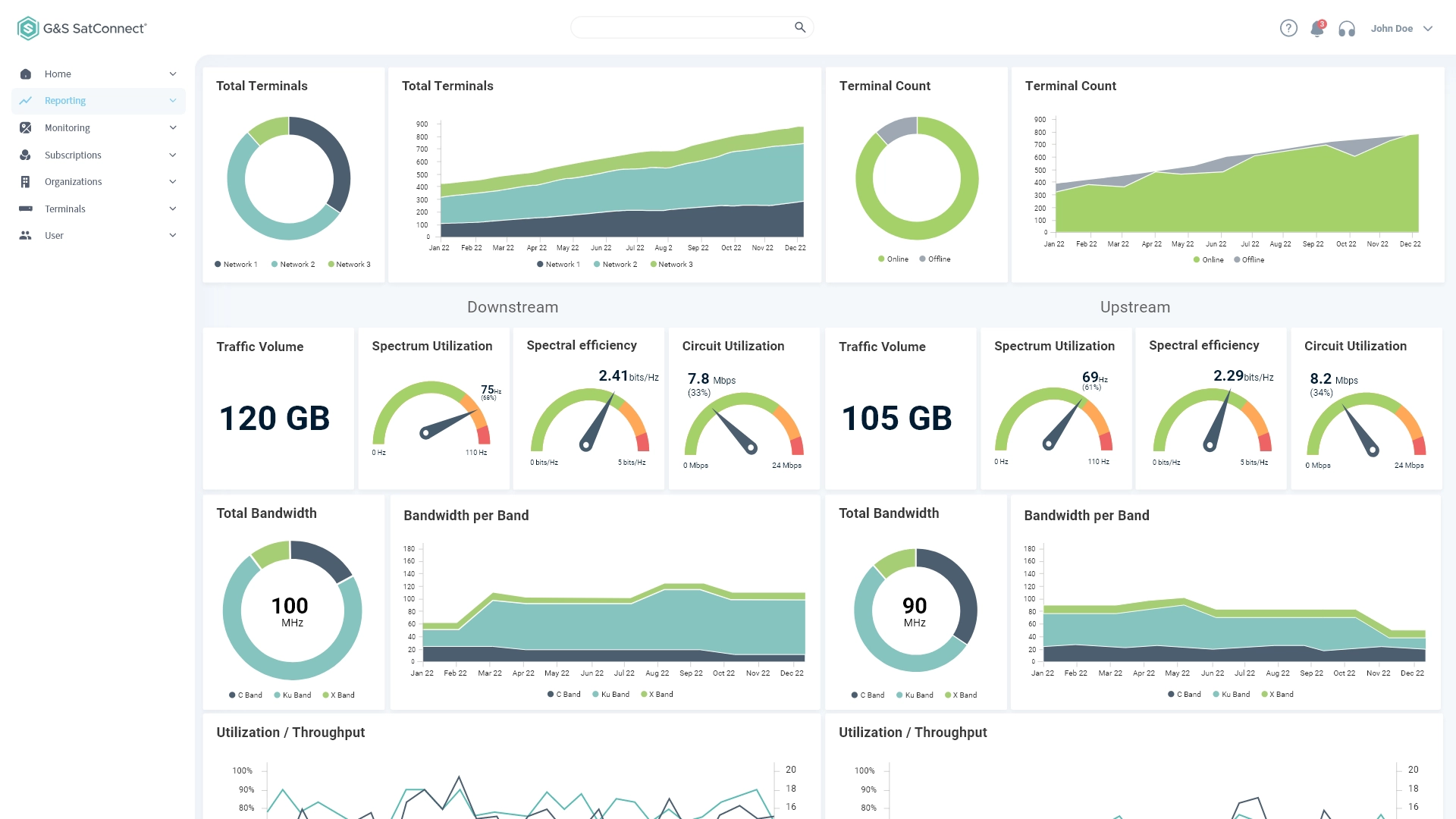1456x819 pixels.
Task: Click the Home sidebar icon
Action: tap(26, 74)
